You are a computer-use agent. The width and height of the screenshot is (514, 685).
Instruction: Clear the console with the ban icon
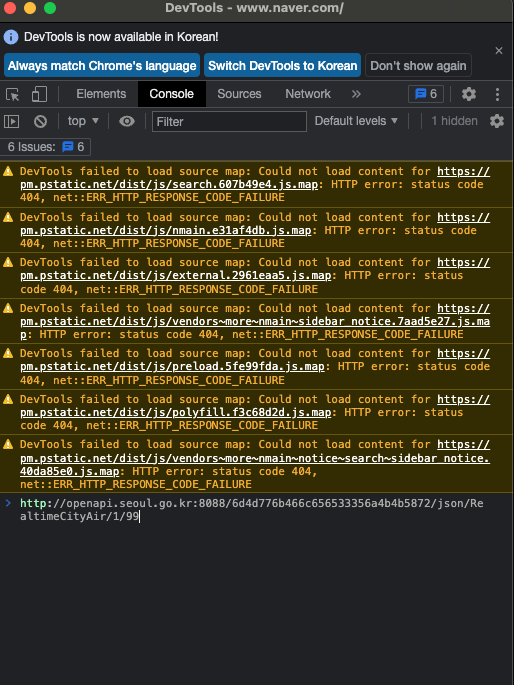tap(40, 121)
